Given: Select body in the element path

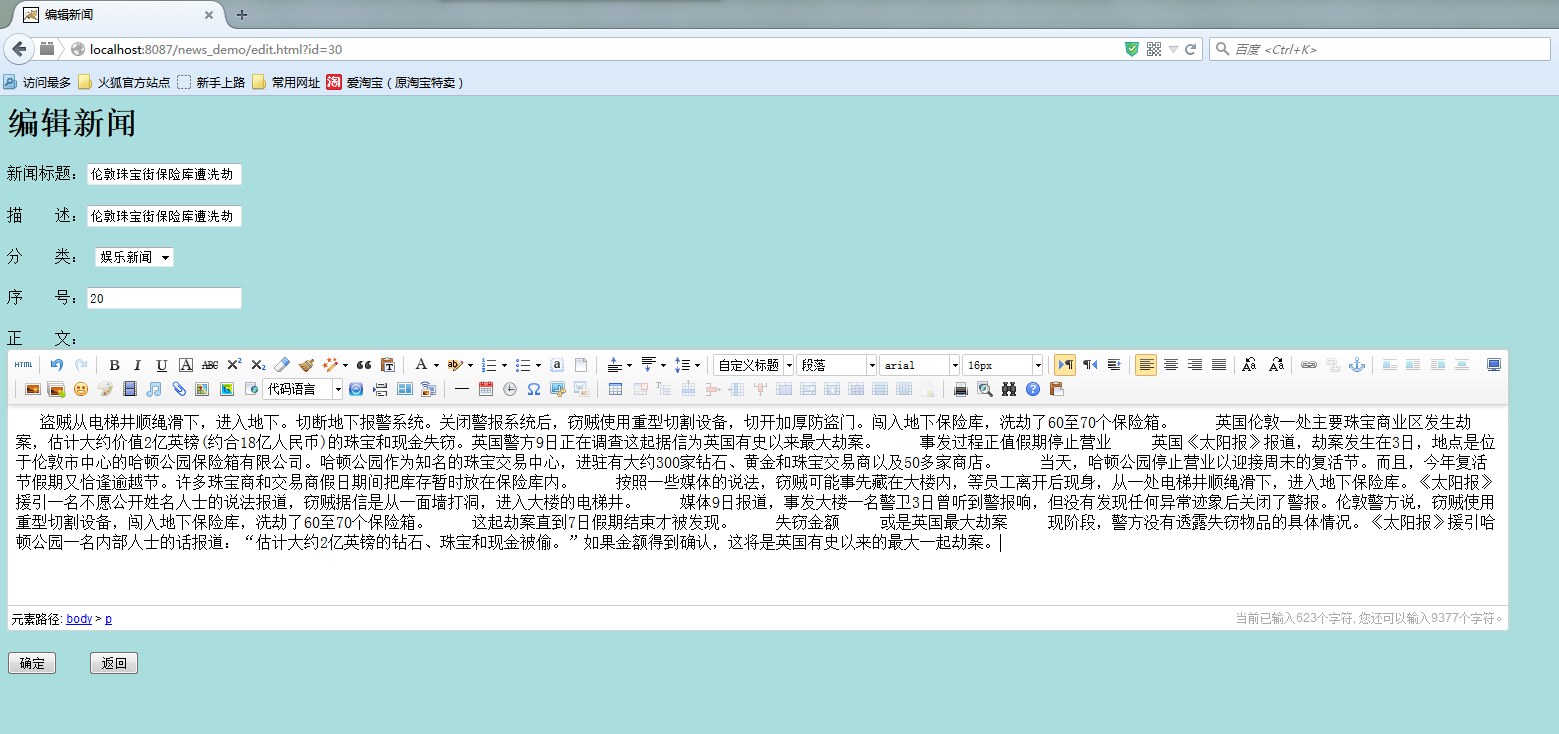Looking at the screenshot, I should 79,619.
